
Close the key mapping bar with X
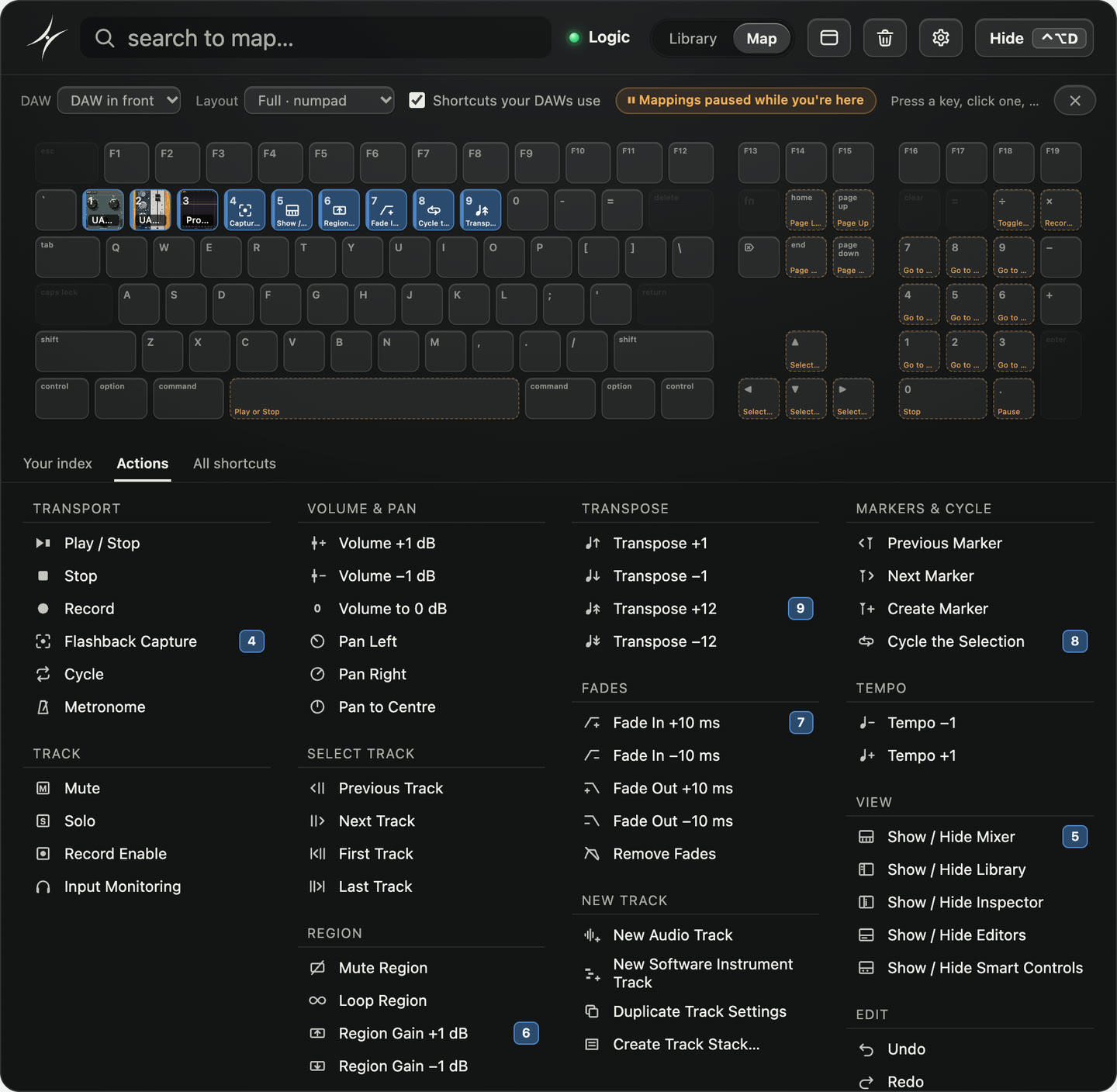(x=1075, y=100)
